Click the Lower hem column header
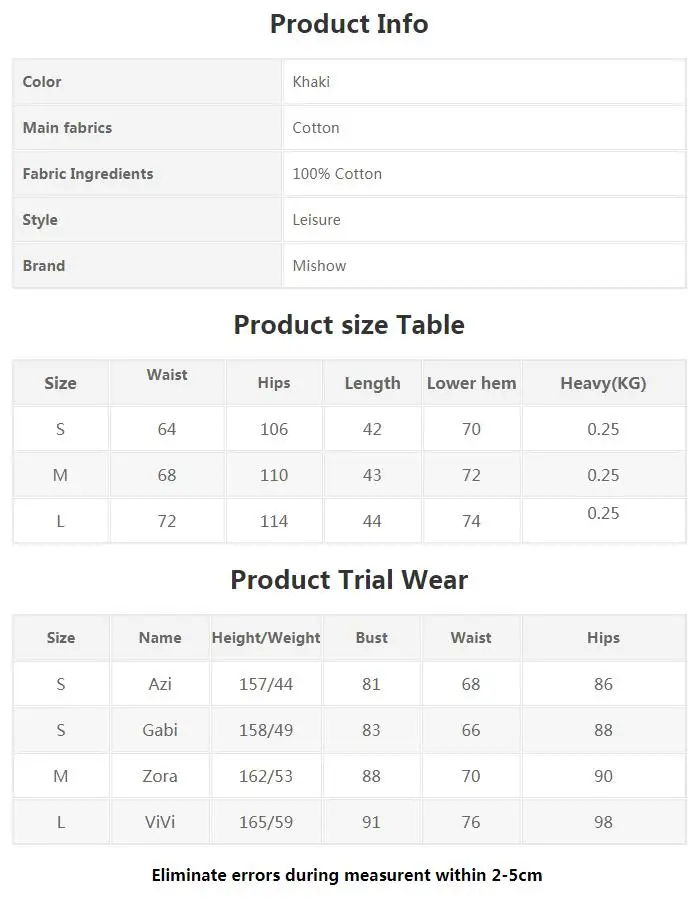 (471, 383)
